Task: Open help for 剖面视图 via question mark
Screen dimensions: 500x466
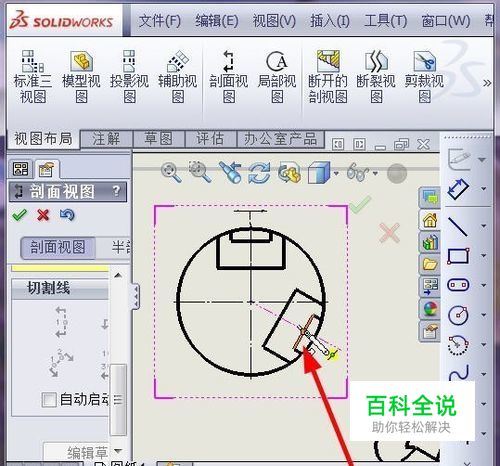Action: coord(116,191)
